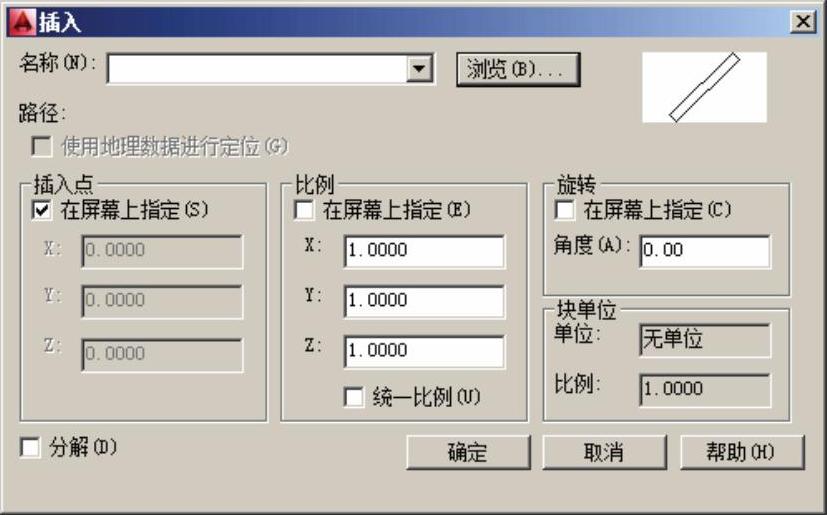Enable 比例 在屏幕上指定(E) checkbox
The width and height of the screenshot is (827, 515).
point(304,210)
